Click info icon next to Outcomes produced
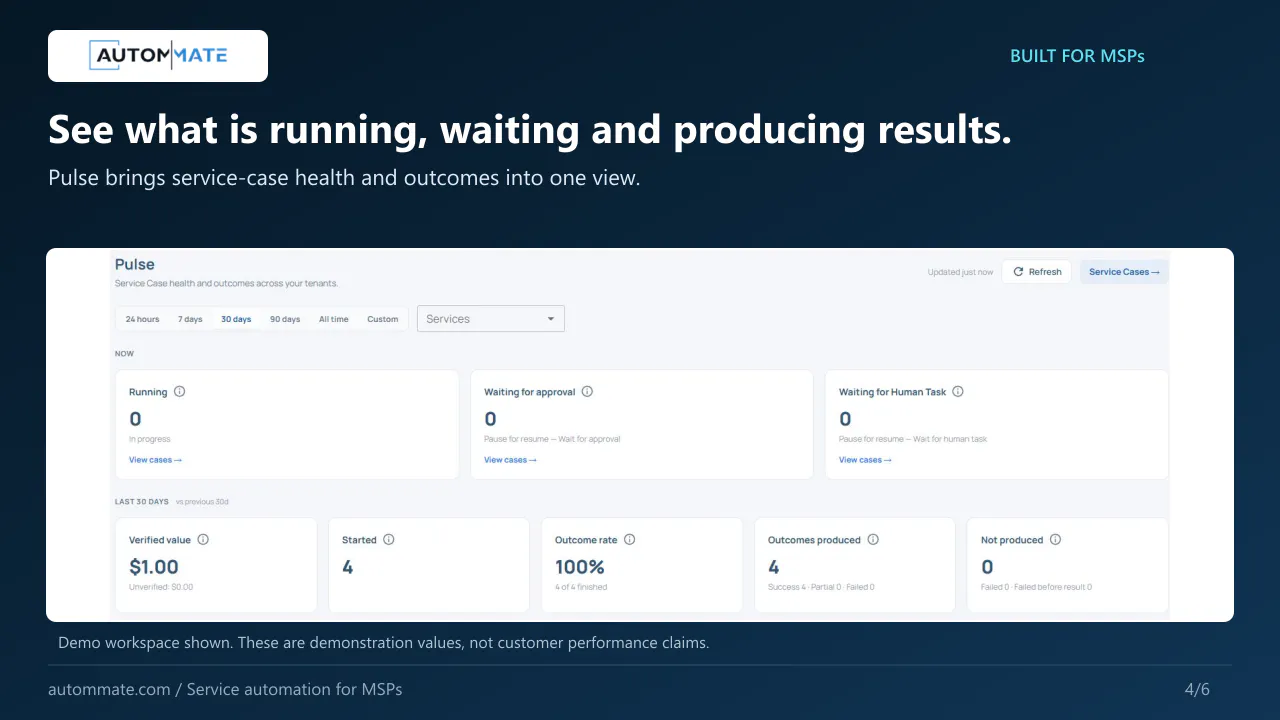Viewport: 1280px width, 720px height. pyautogui.click(x=873, y=539)
